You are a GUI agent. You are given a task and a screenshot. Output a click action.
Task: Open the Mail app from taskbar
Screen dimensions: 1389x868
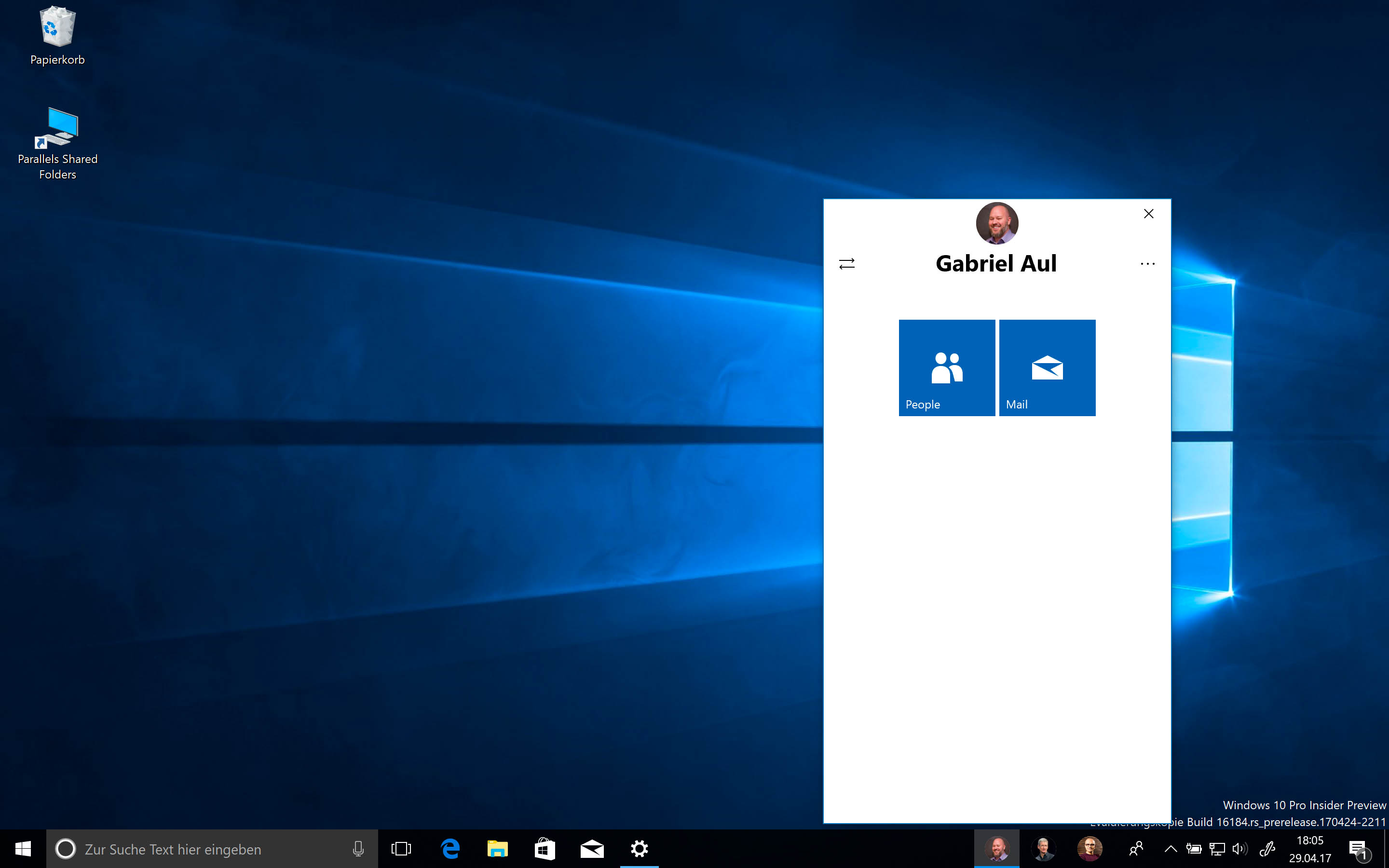[x=592, y=849]
